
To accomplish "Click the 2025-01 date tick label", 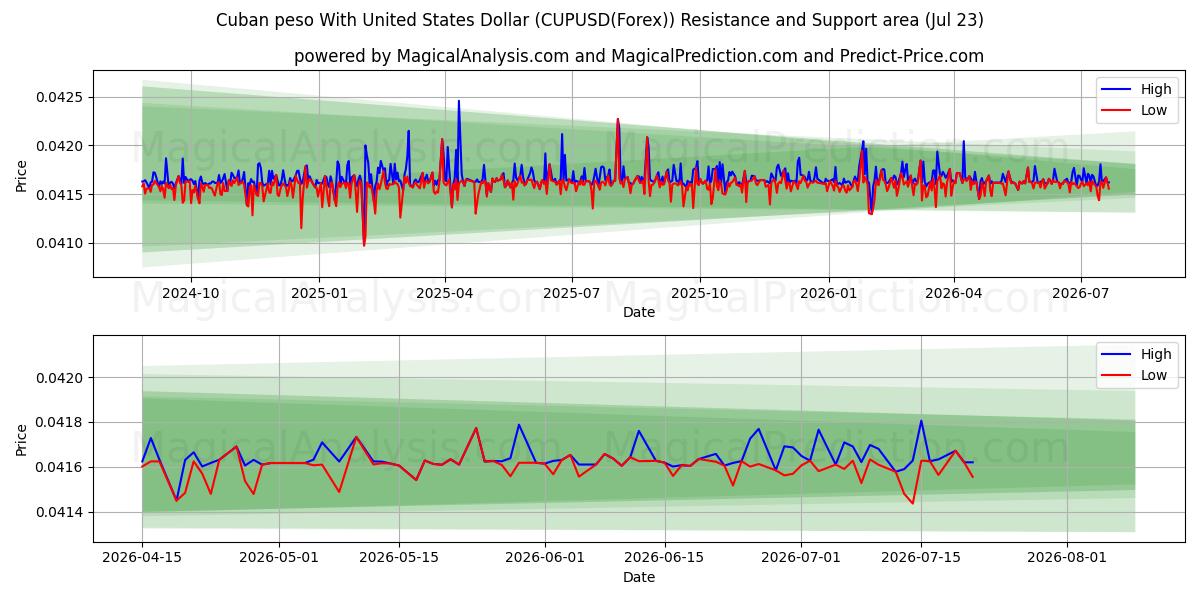I will [319, 294].
